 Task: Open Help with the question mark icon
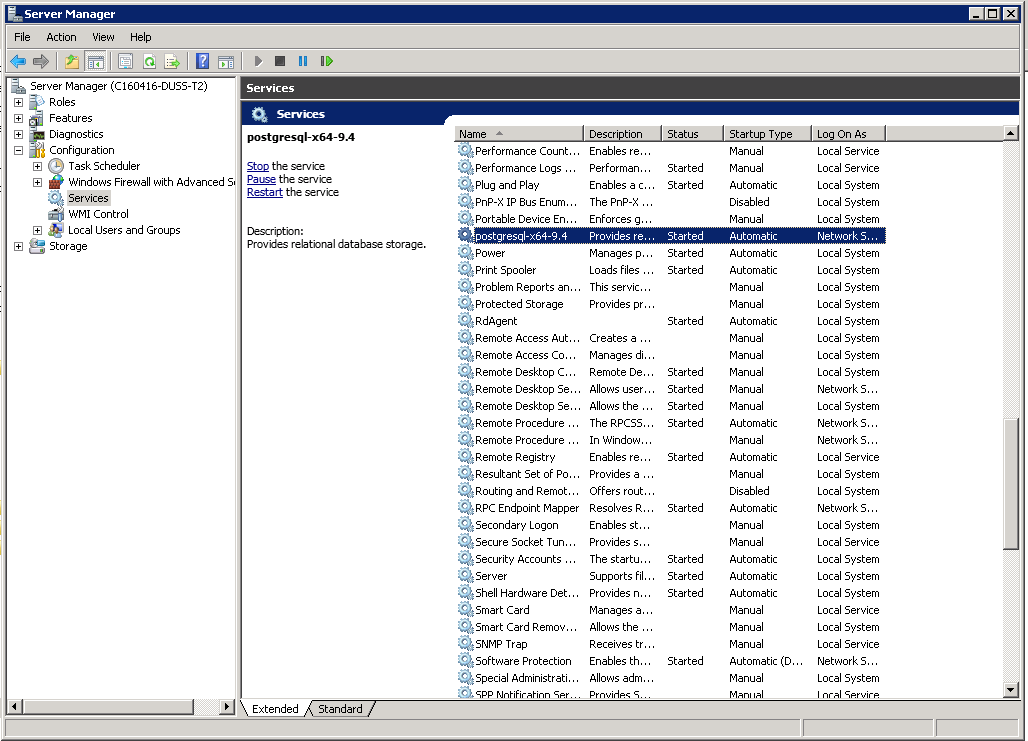(x=203, y=61)
